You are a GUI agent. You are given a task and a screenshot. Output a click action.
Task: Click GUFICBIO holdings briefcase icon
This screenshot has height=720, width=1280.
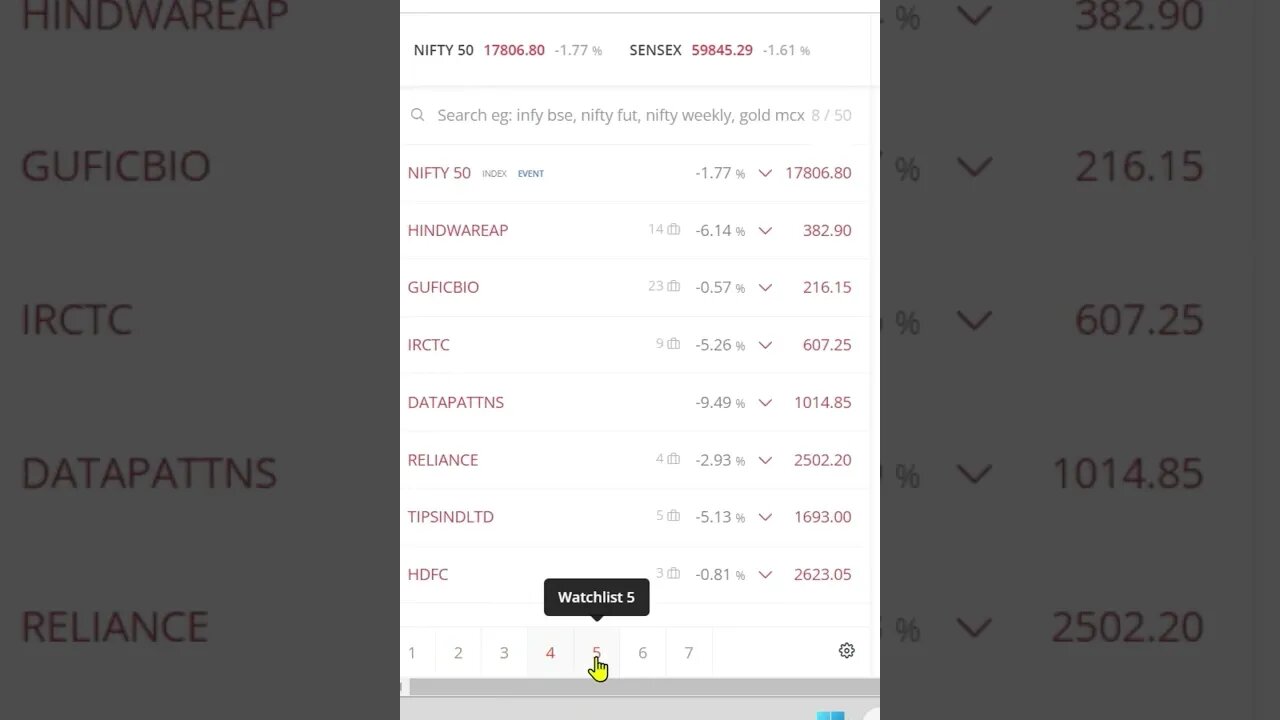(x=674, y=287)
